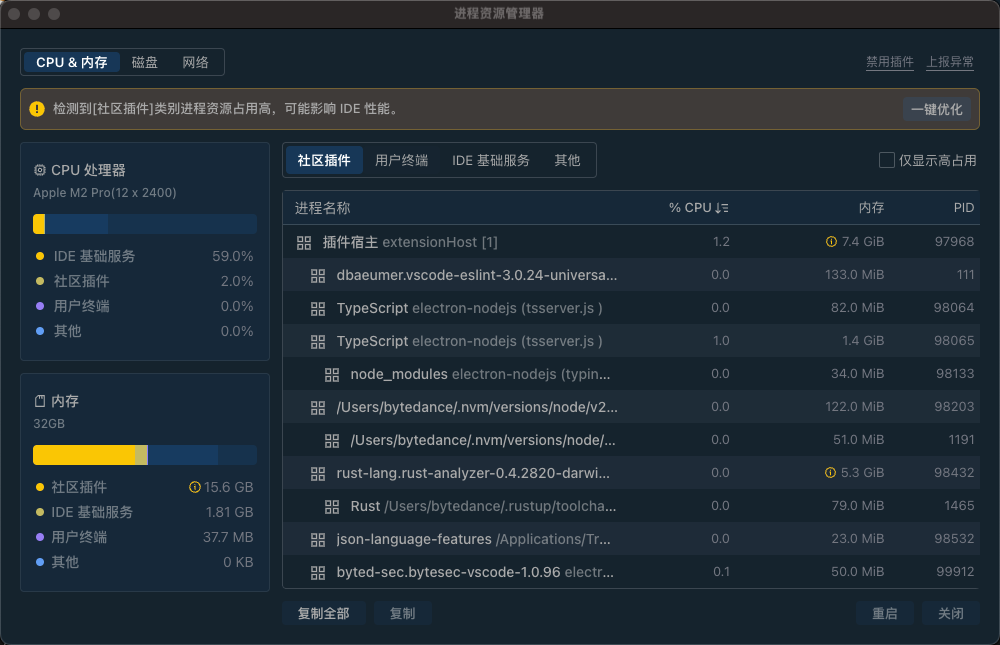Click the byted-sec.bytesec-vscode process icon

(x=318, y=573)
